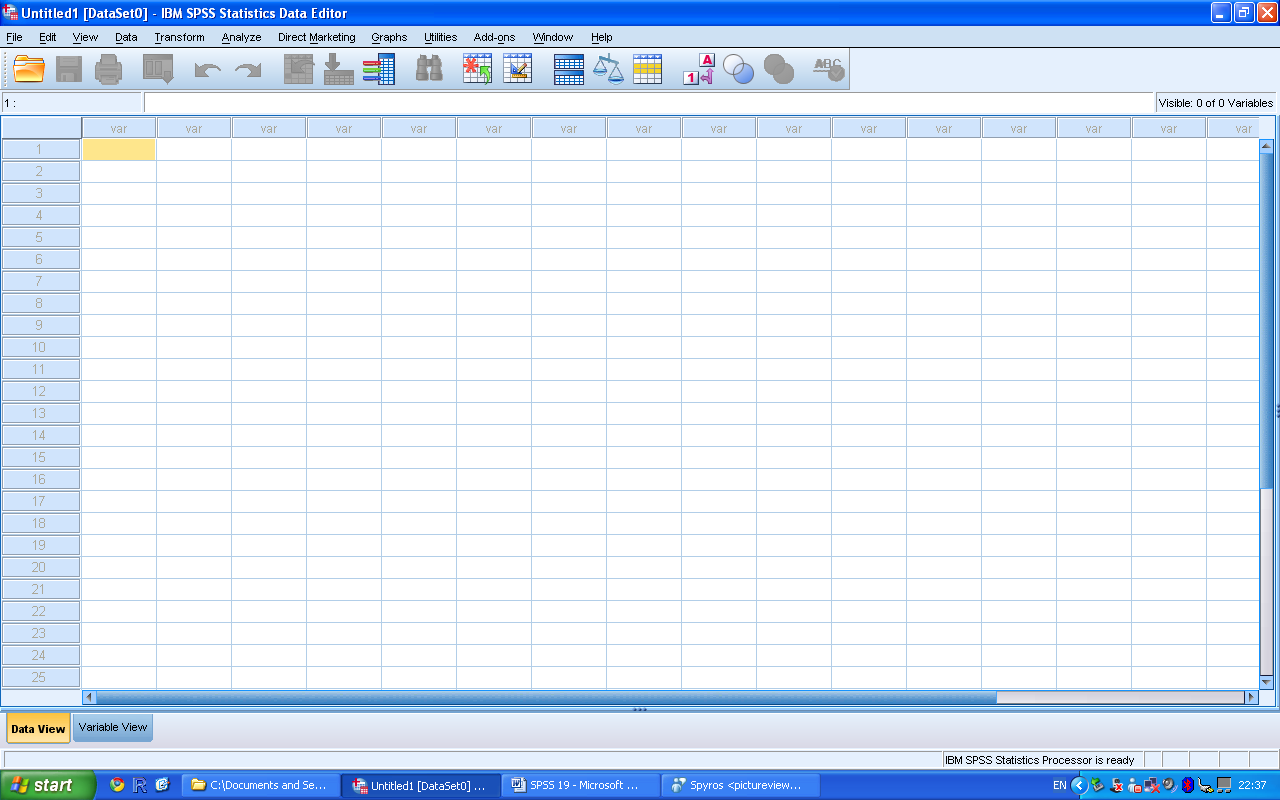Image resolution: width=1280 pixels, height=800 pixels.
Task: Click the Bluetooth tray icon
Action: click(1187, 785)
